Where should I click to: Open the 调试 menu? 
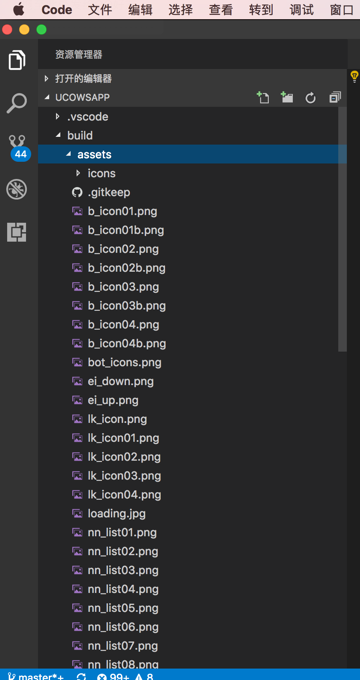pos(301,10)
